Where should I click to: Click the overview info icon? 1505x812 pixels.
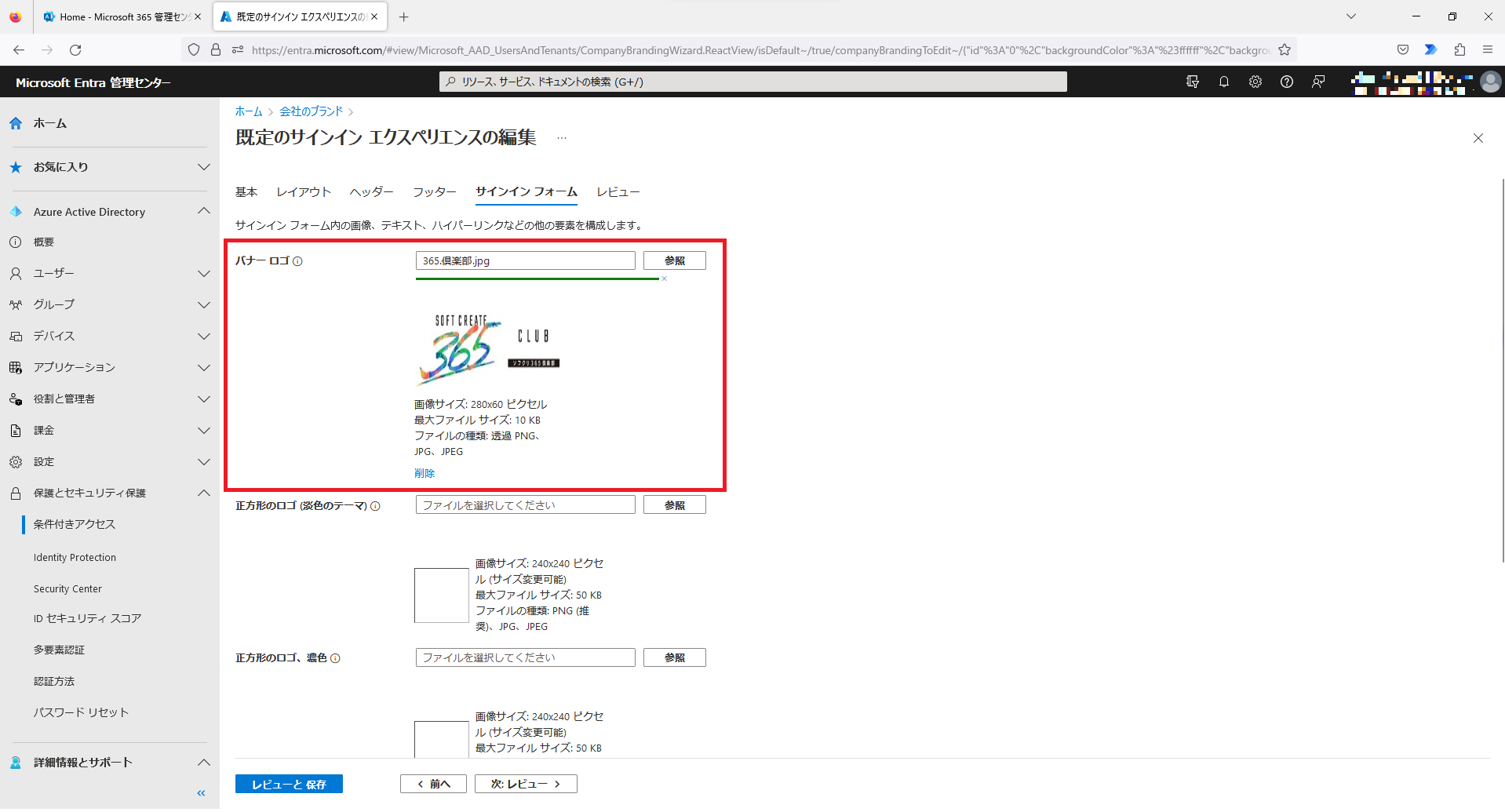16,242
